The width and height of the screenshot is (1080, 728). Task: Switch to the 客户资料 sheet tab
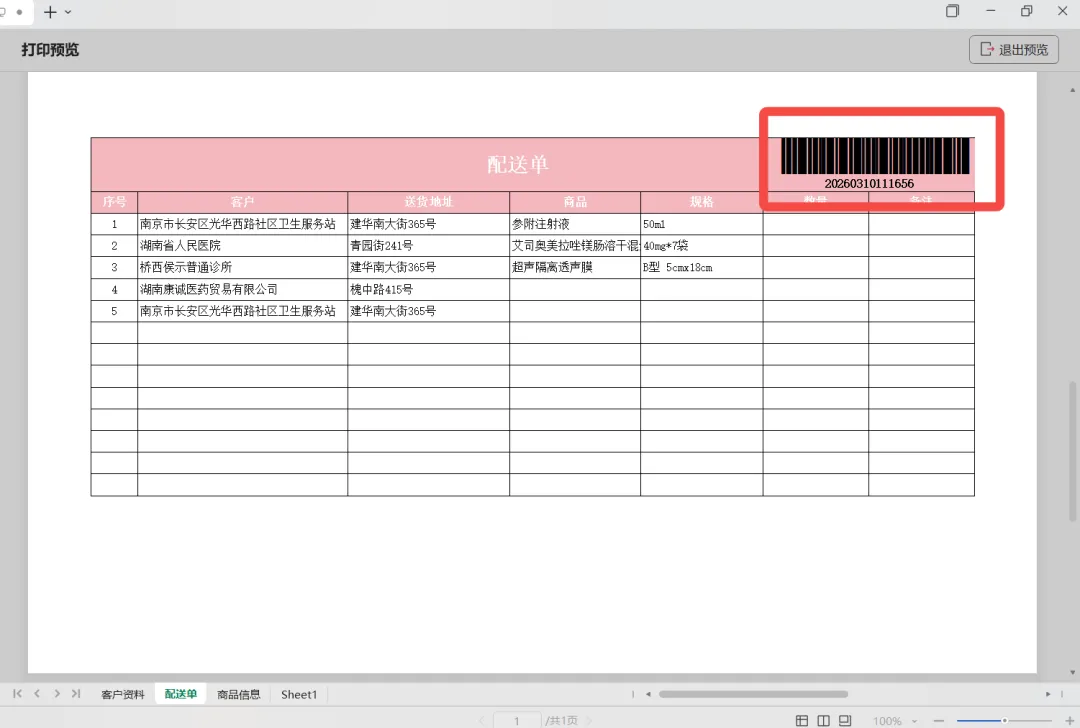click(123, 694)
